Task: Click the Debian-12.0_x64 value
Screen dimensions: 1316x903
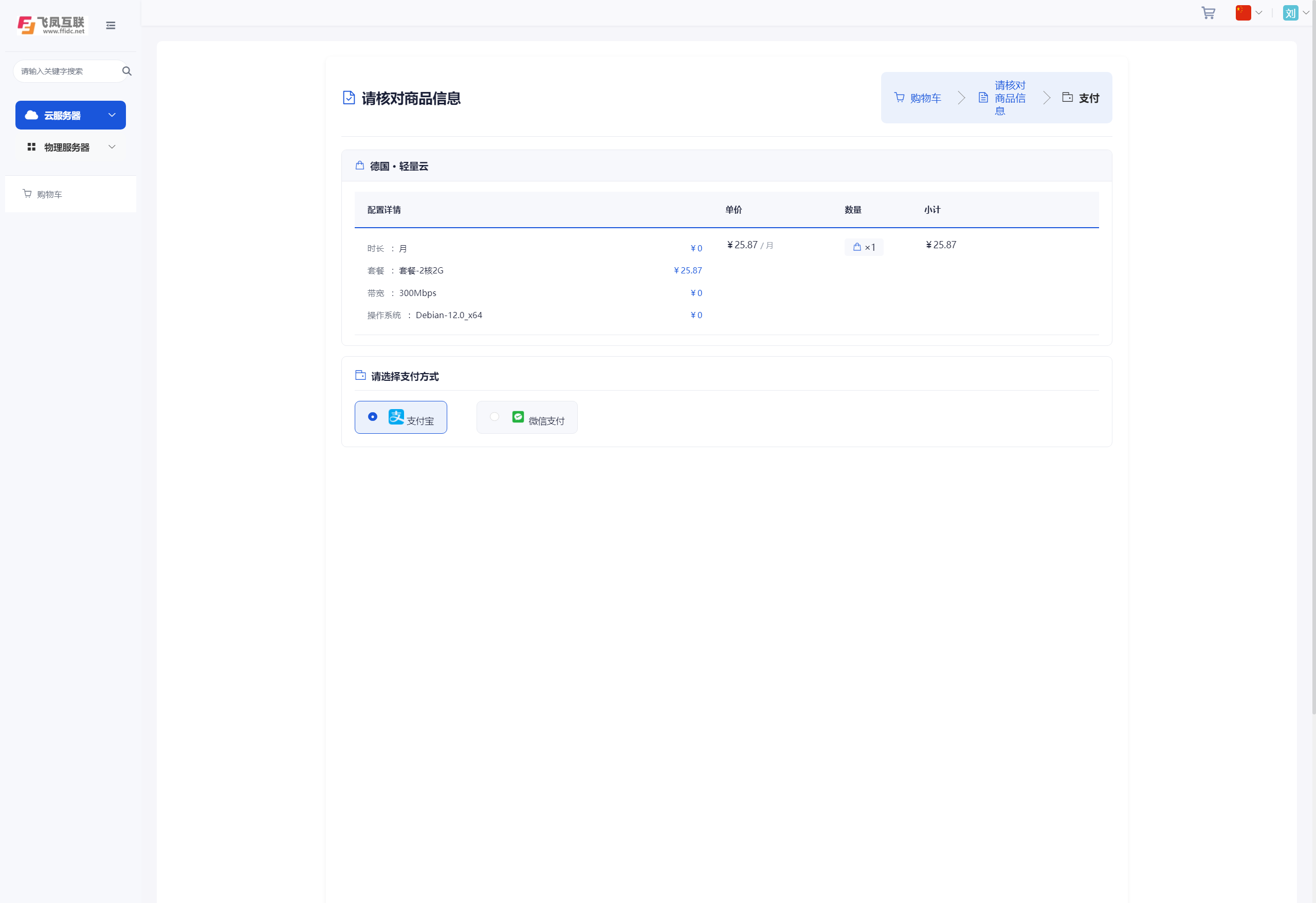Action: 449,316
